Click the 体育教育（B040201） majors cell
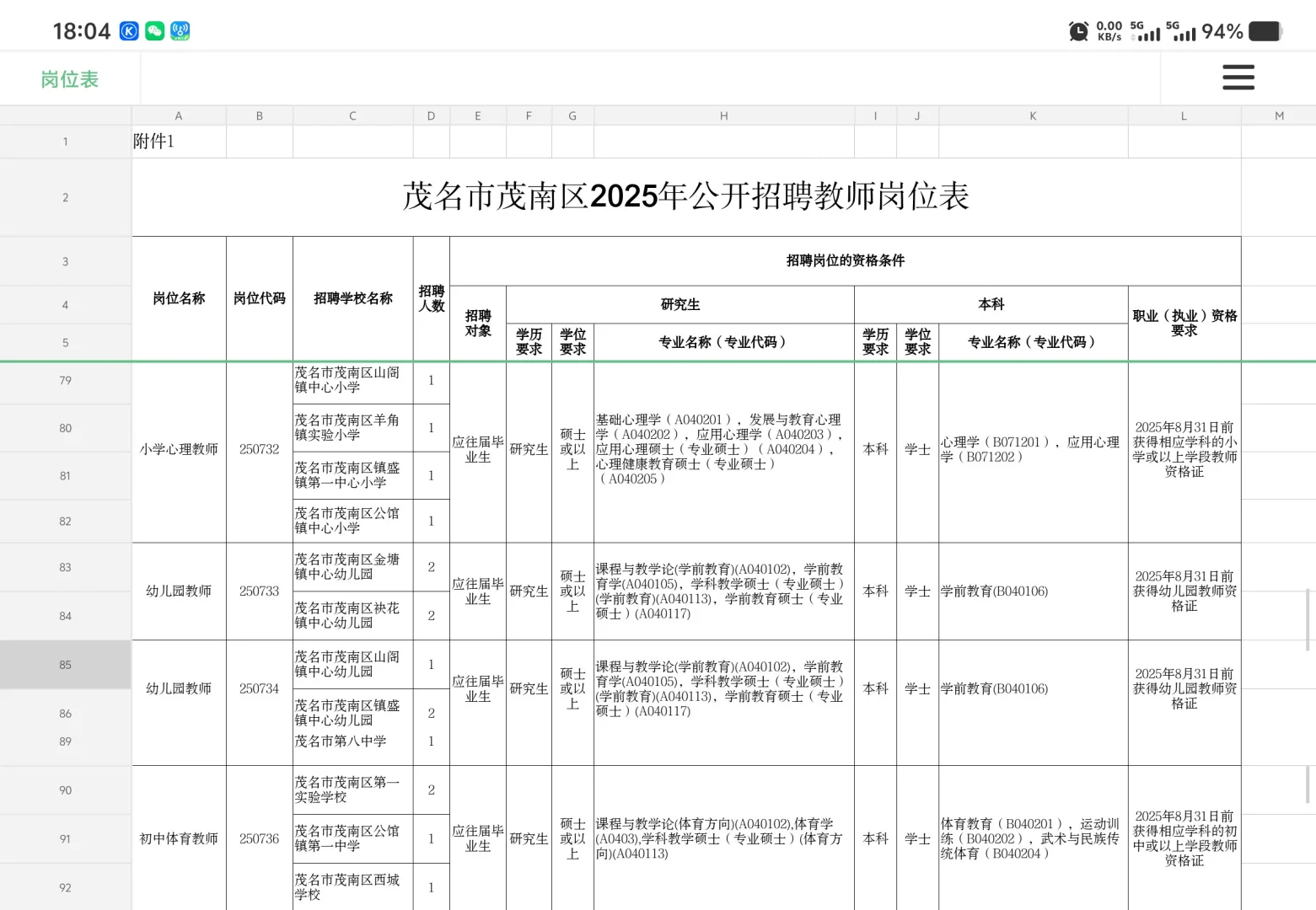Image resolution: width=1316 pixels, height=910 pixels. 1034,839
